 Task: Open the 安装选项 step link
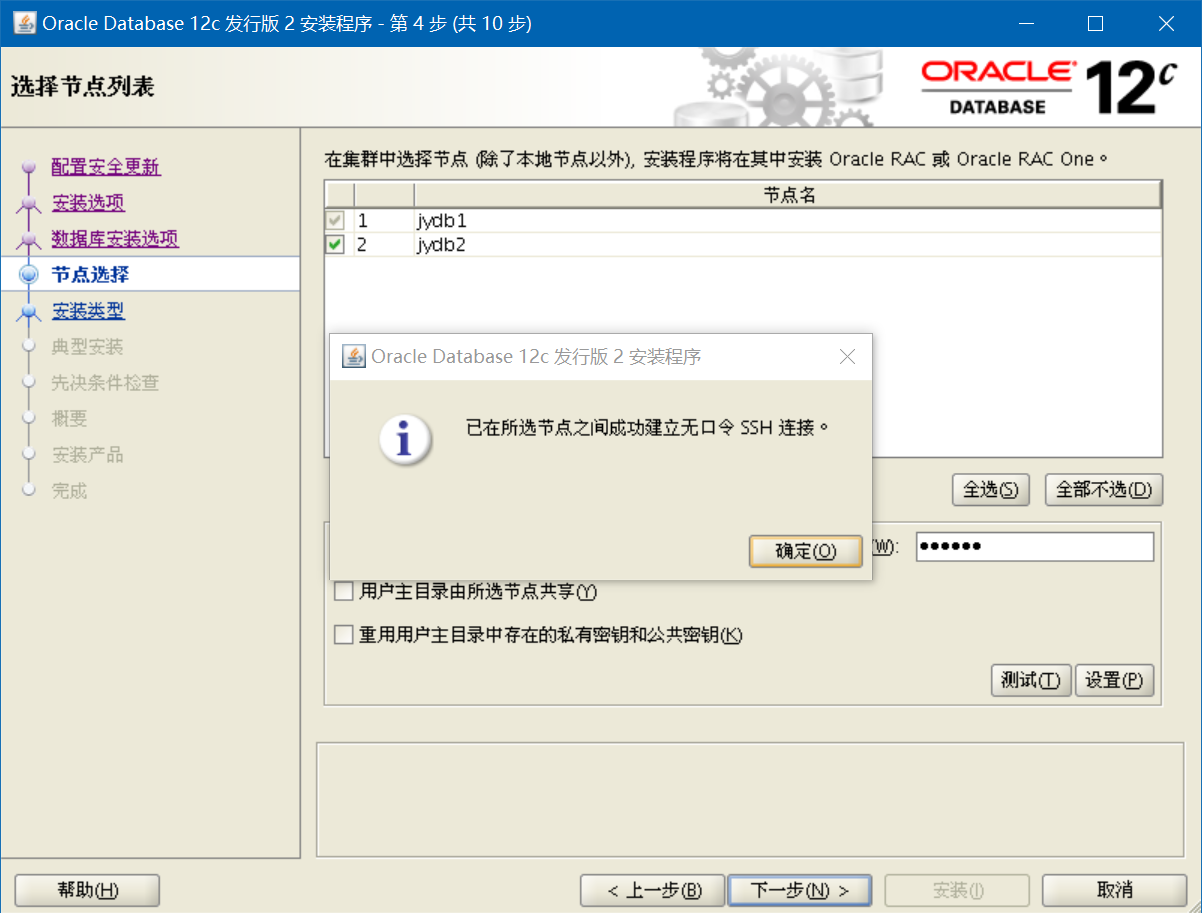pos(88,203)
